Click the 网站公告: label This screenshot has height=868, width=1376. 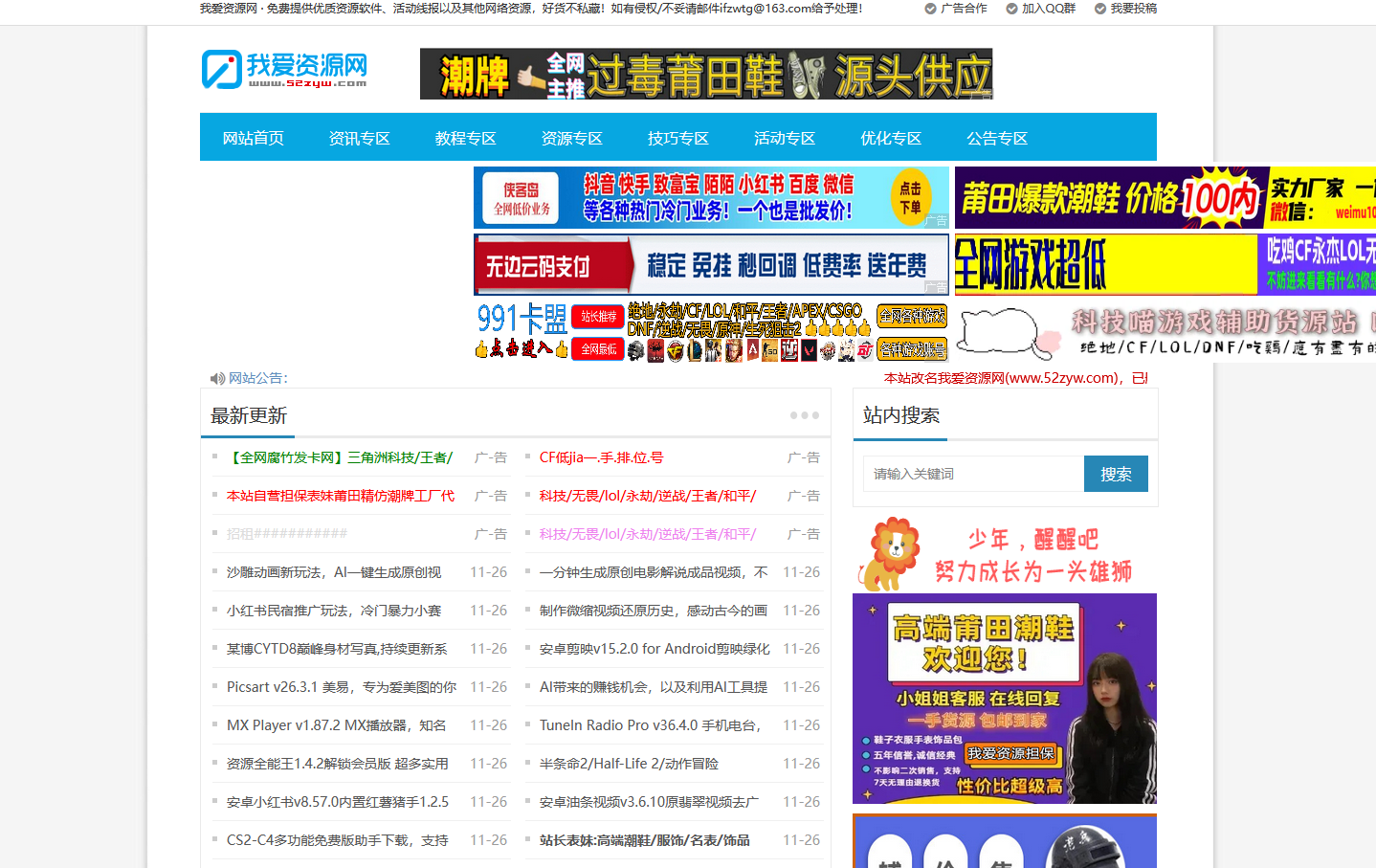pyautogui.click(x=258, y=379)
